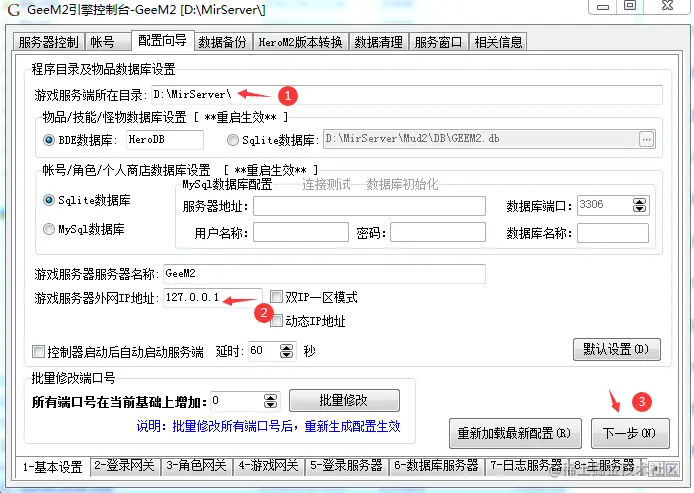694x493 pixels.
Task: Close the GeeM2 console window
Action: click(667, 6)
